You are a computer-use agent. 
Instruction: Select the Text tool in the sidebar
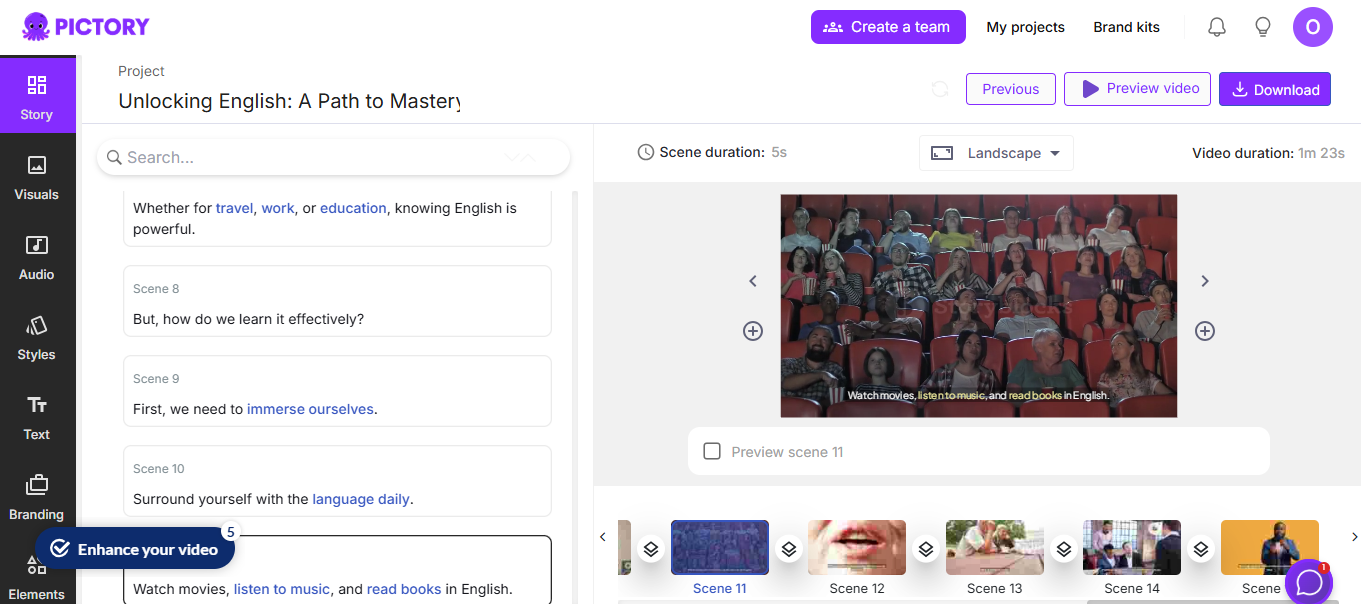[x=37, y=417]
